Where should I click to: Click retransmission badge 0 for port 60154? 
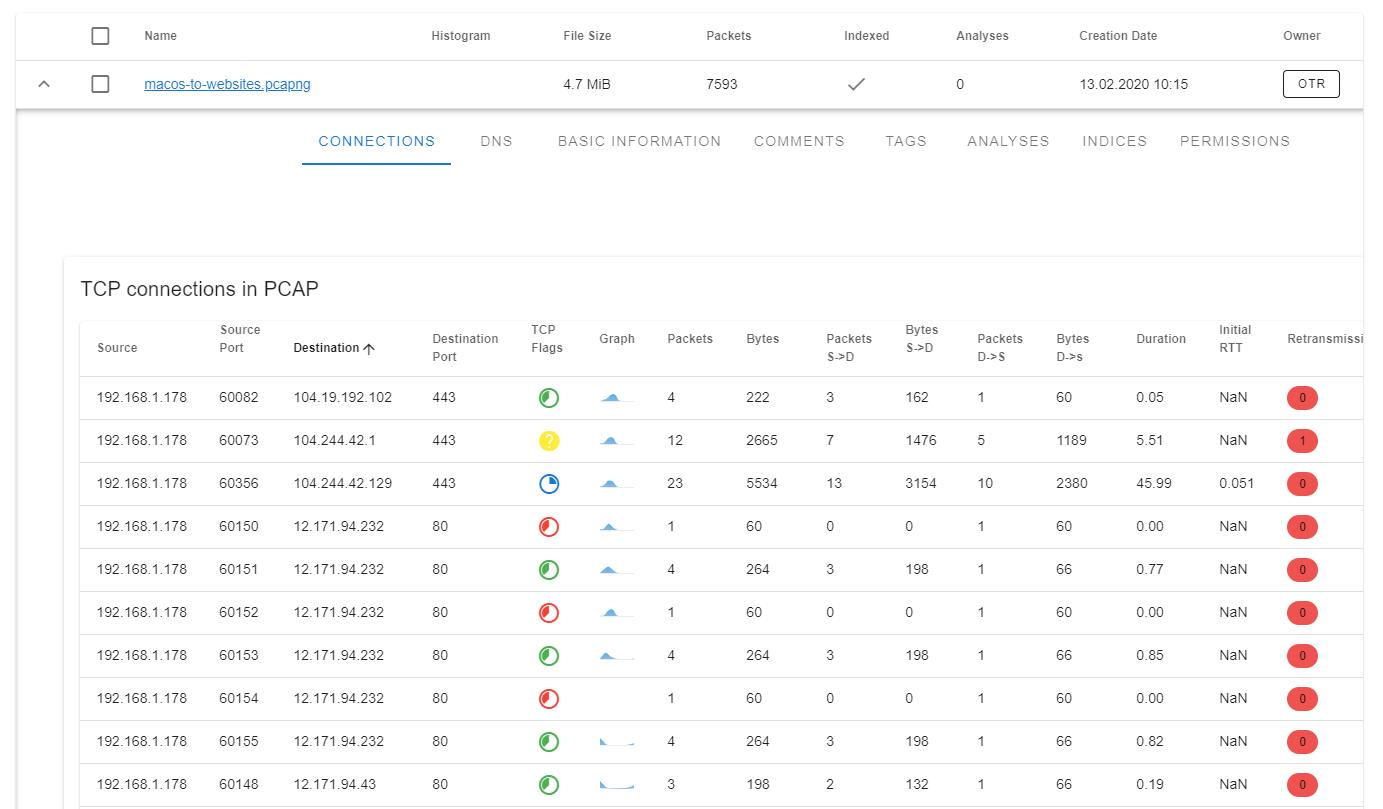pos(1302,699)
